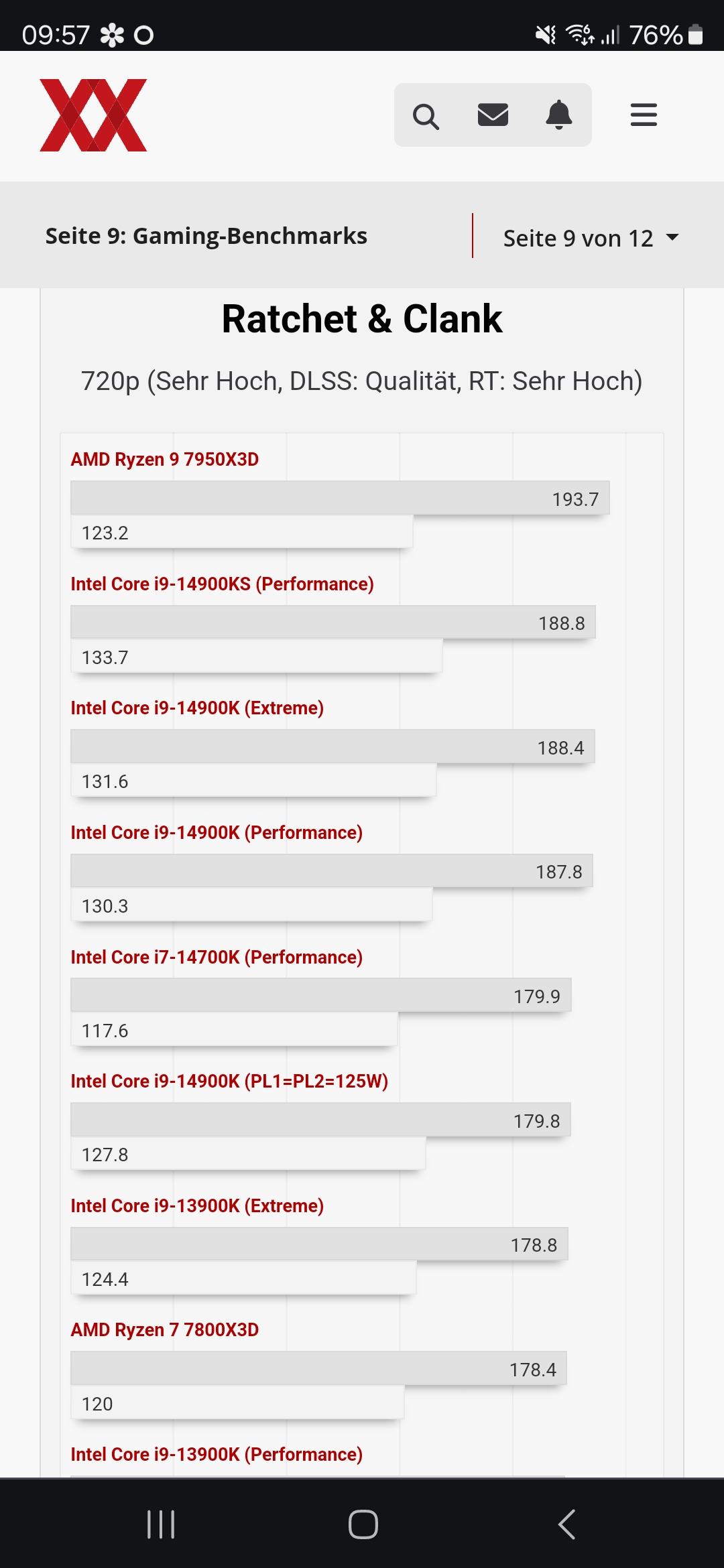Screen dimensions: 724x1568
Task: Select Intel Core i9-14900K (PL1=PL2=125W) label
Action: 229,1082
